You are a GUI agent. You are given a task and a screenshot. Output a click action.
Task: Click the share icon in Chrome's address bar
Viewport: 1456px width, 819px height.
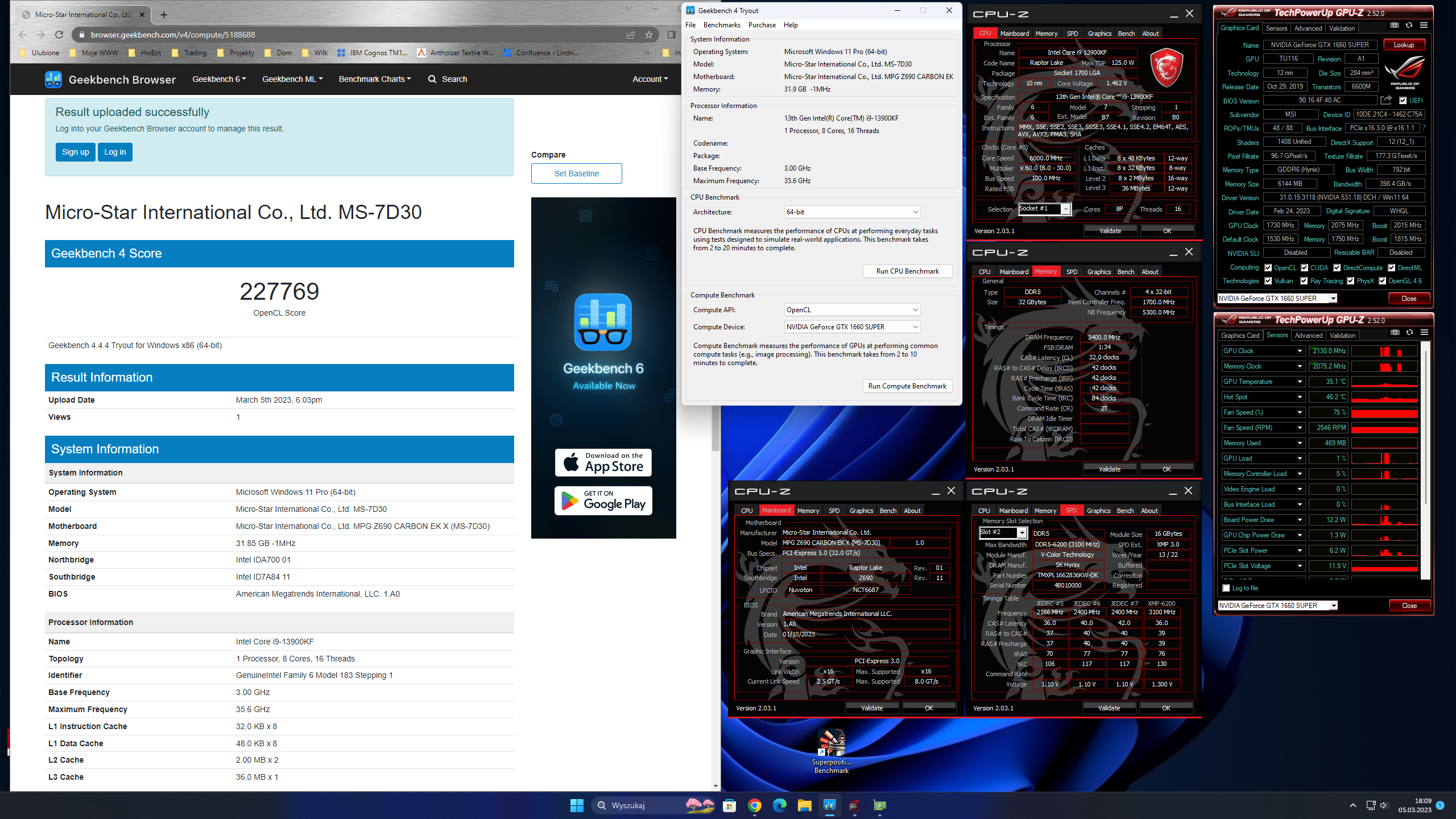(x=631, y=35)
